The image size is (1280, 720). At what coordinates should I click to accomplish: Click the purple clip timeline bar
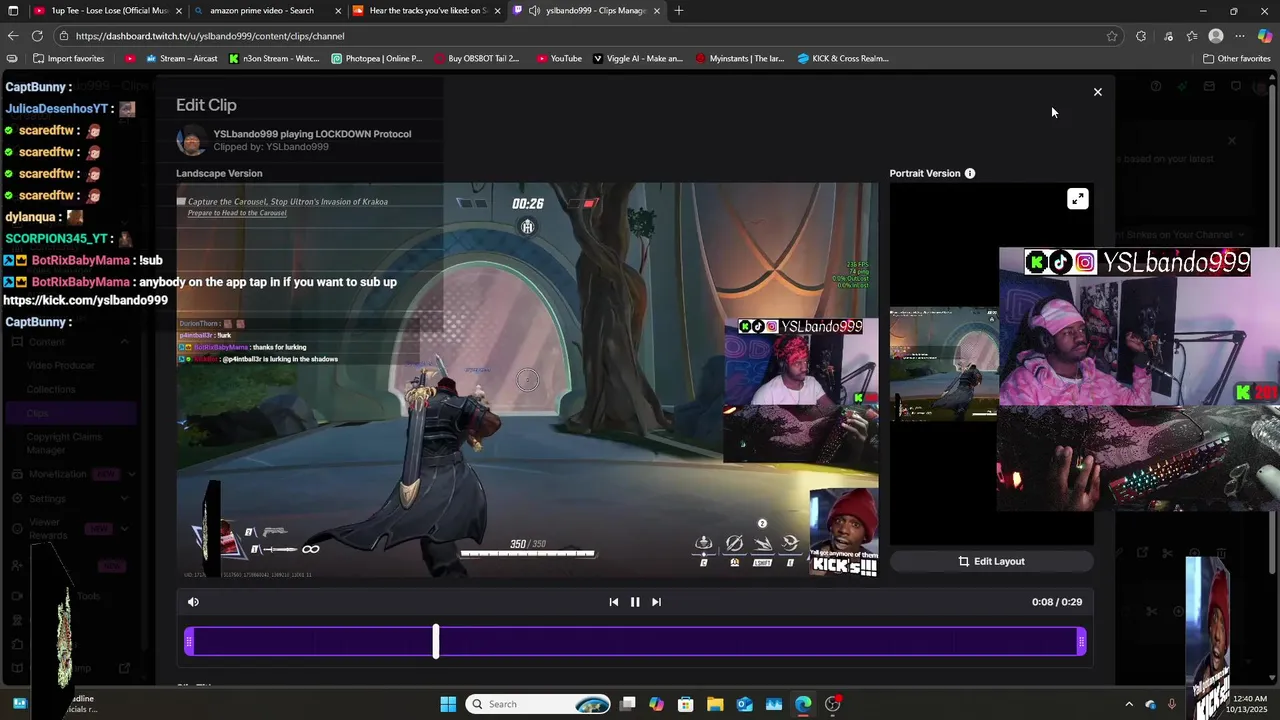[x=635, y=642]
